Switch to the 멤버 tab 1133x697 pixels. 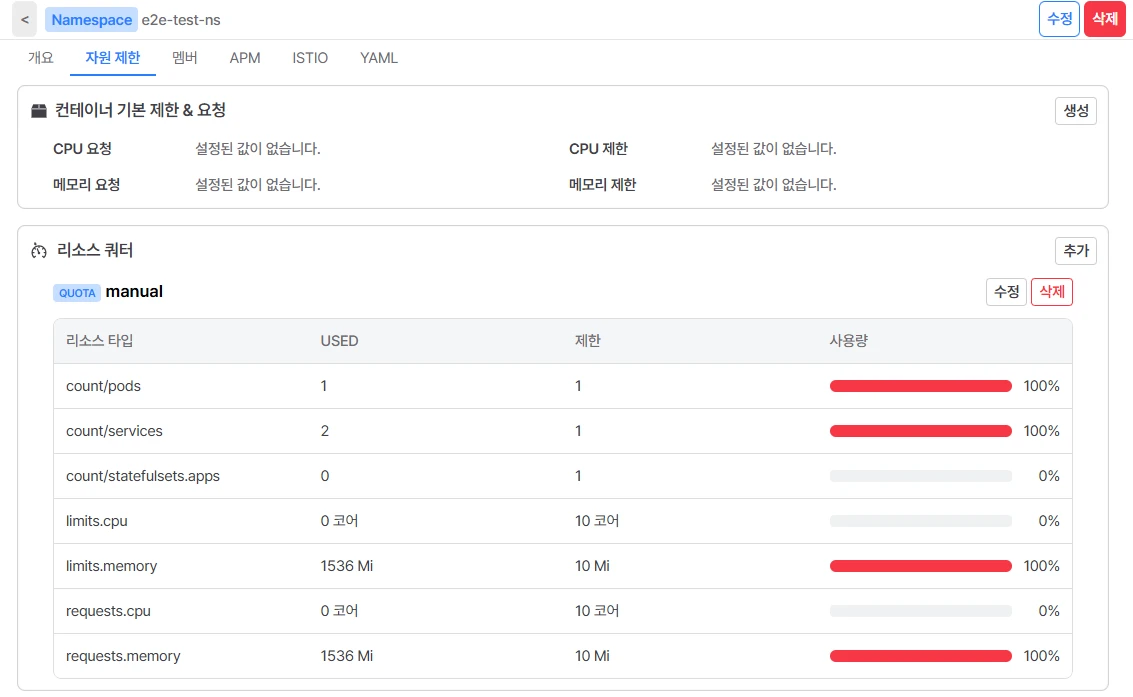click(x=185, y=58)
